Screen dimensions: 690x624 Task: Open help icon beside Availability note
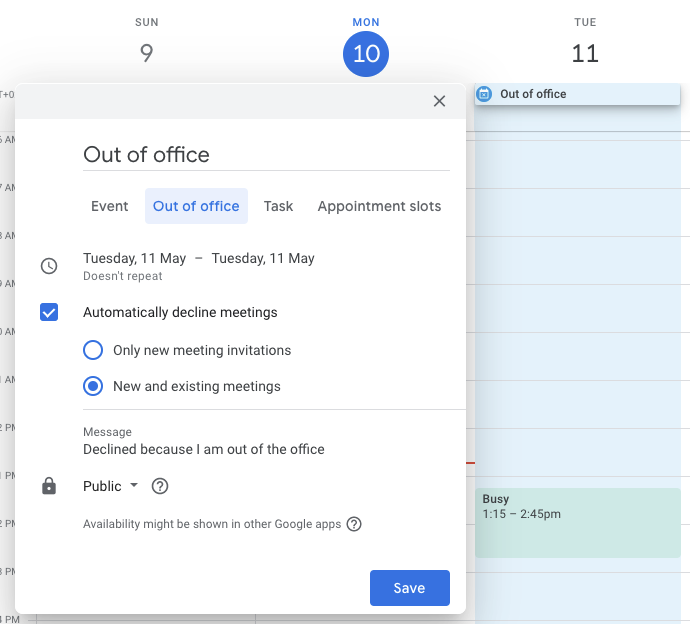coord(354,524)
